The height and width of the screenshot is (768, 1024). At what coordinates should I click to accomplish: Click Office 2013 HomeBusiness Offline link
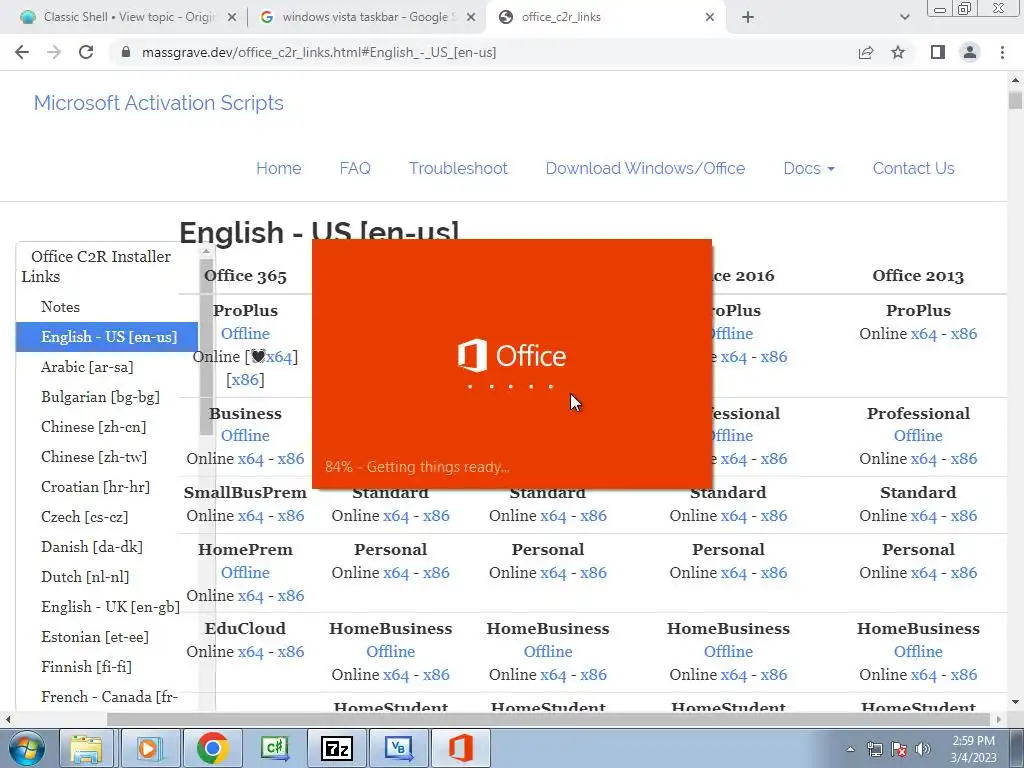click(x=918, y=652)
